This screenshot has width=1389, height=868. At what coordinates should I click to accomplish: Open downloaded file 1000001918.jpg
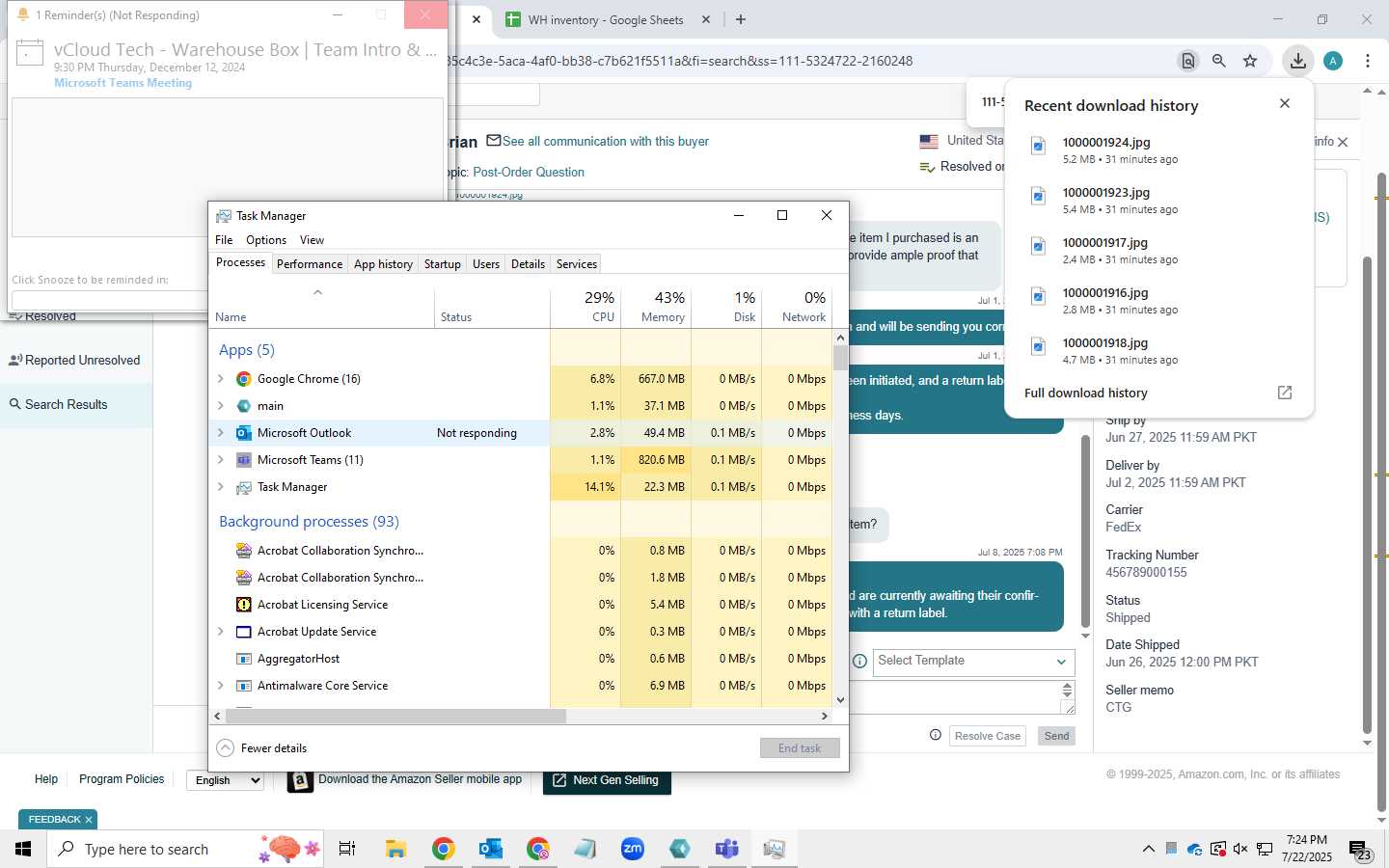(x=1104, y=343)
